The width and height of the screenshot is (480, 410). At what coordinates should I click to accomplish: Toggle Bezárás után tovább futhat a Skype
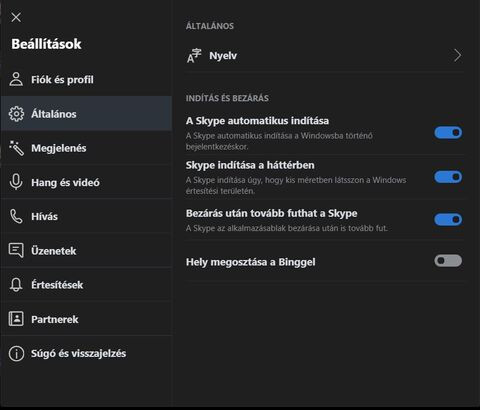coord(448,219)
